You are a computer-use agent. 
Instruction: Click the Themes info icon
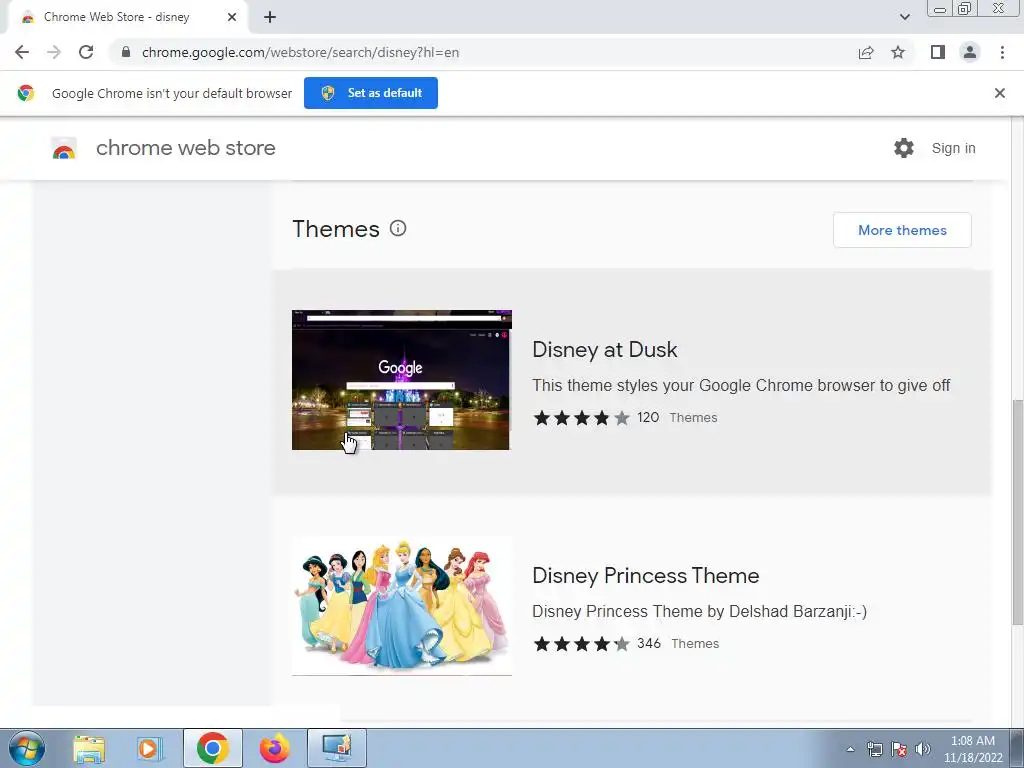click(x=398, y=229)
